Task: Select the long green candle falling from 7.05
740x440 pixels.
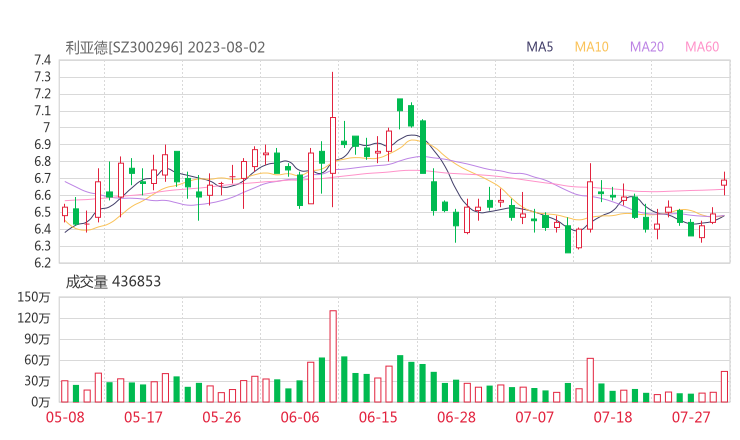Action: tap(423, 147)
